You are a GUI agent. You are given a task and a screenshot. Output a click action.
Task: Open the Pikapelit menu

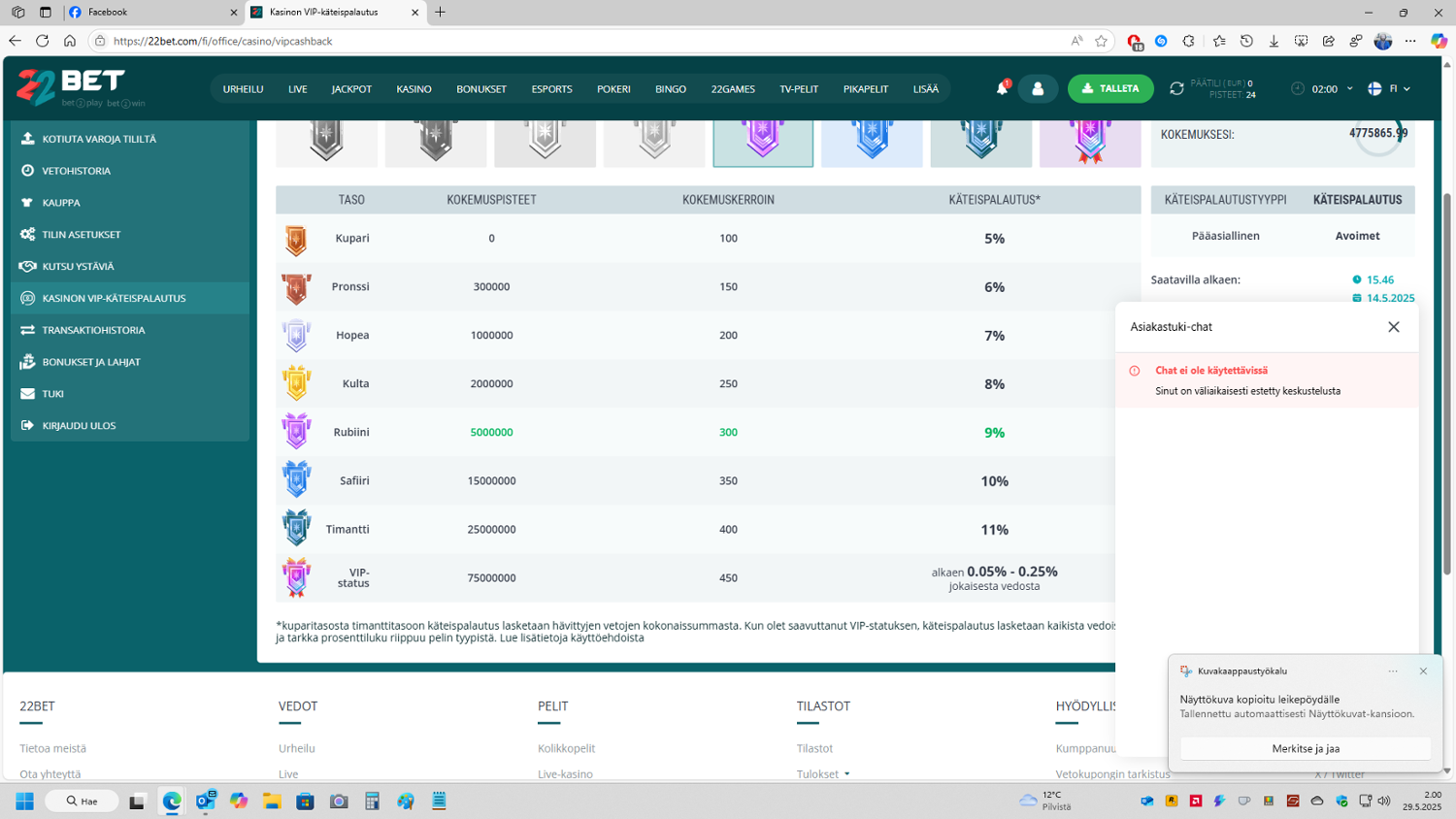(x=866, y=89)
